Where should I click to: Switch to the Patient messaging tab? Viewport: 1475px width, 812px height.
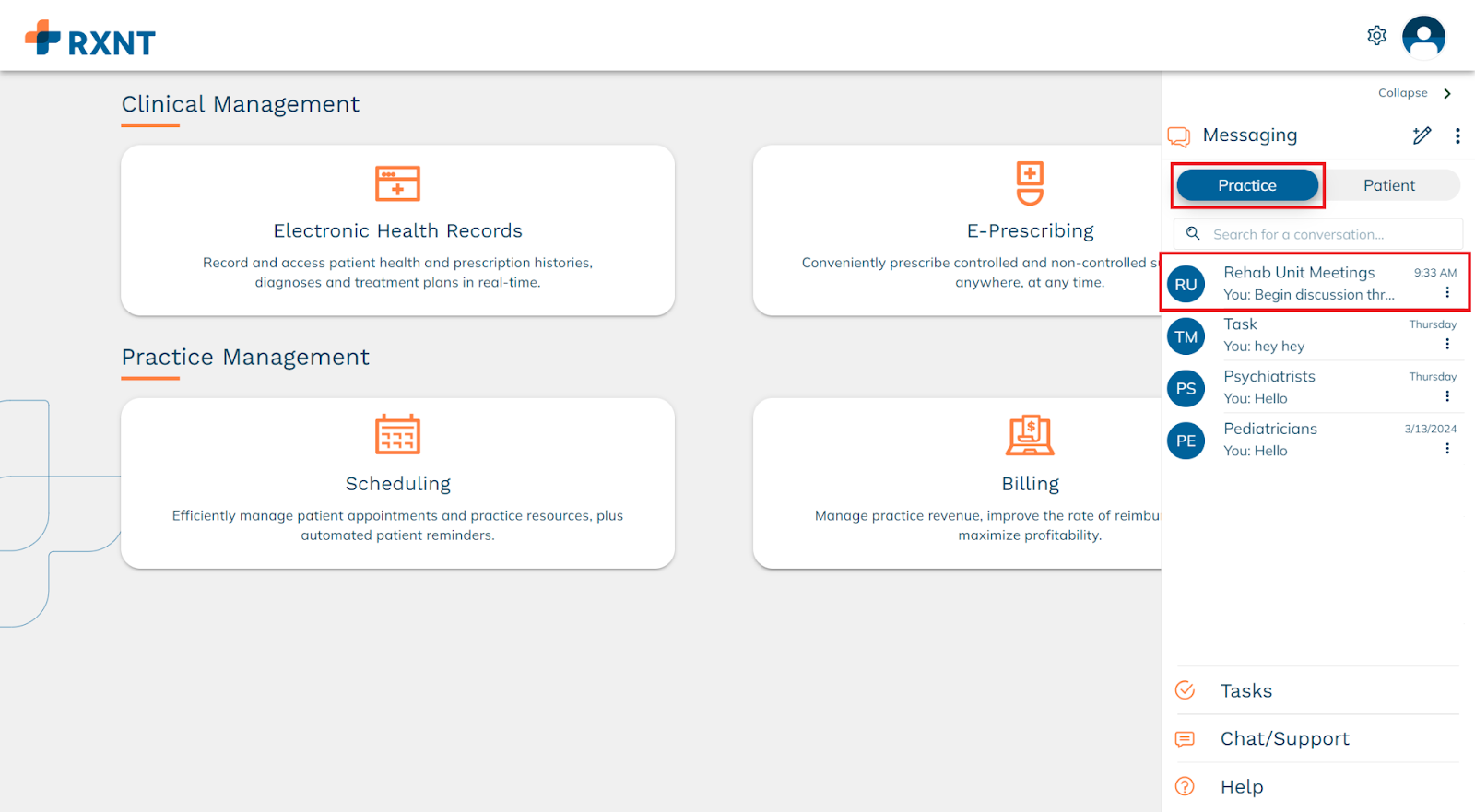1389,185
